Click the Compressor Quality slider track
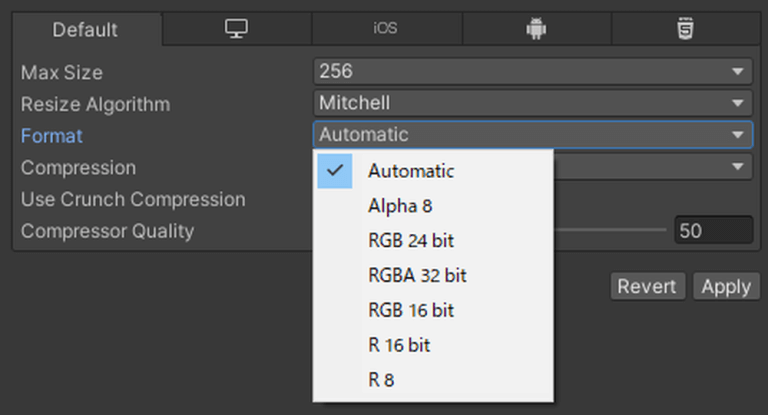Viewport: 768px width, 415px height. 610,230
